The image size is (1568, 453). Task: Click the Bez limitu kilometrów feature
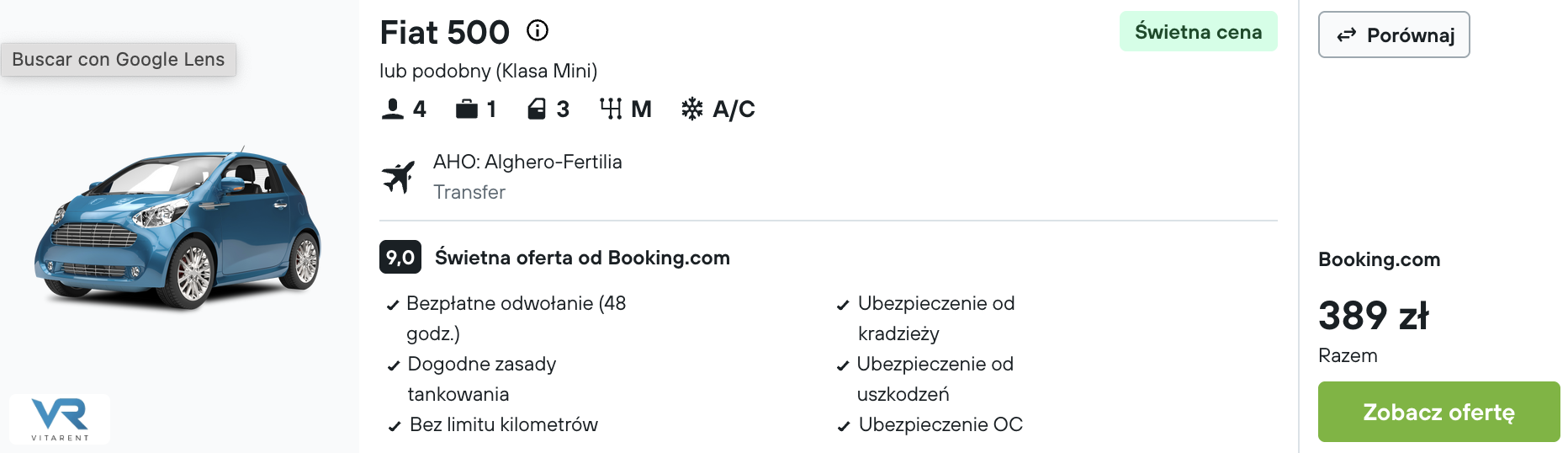point(504,424)
